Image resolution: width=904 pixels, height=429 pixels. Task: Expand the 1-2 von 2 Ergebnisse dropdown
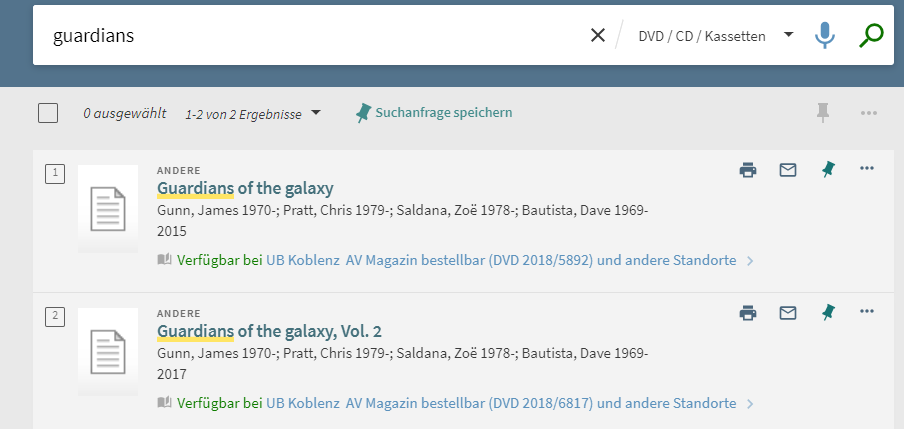click(x=253, y=114)
